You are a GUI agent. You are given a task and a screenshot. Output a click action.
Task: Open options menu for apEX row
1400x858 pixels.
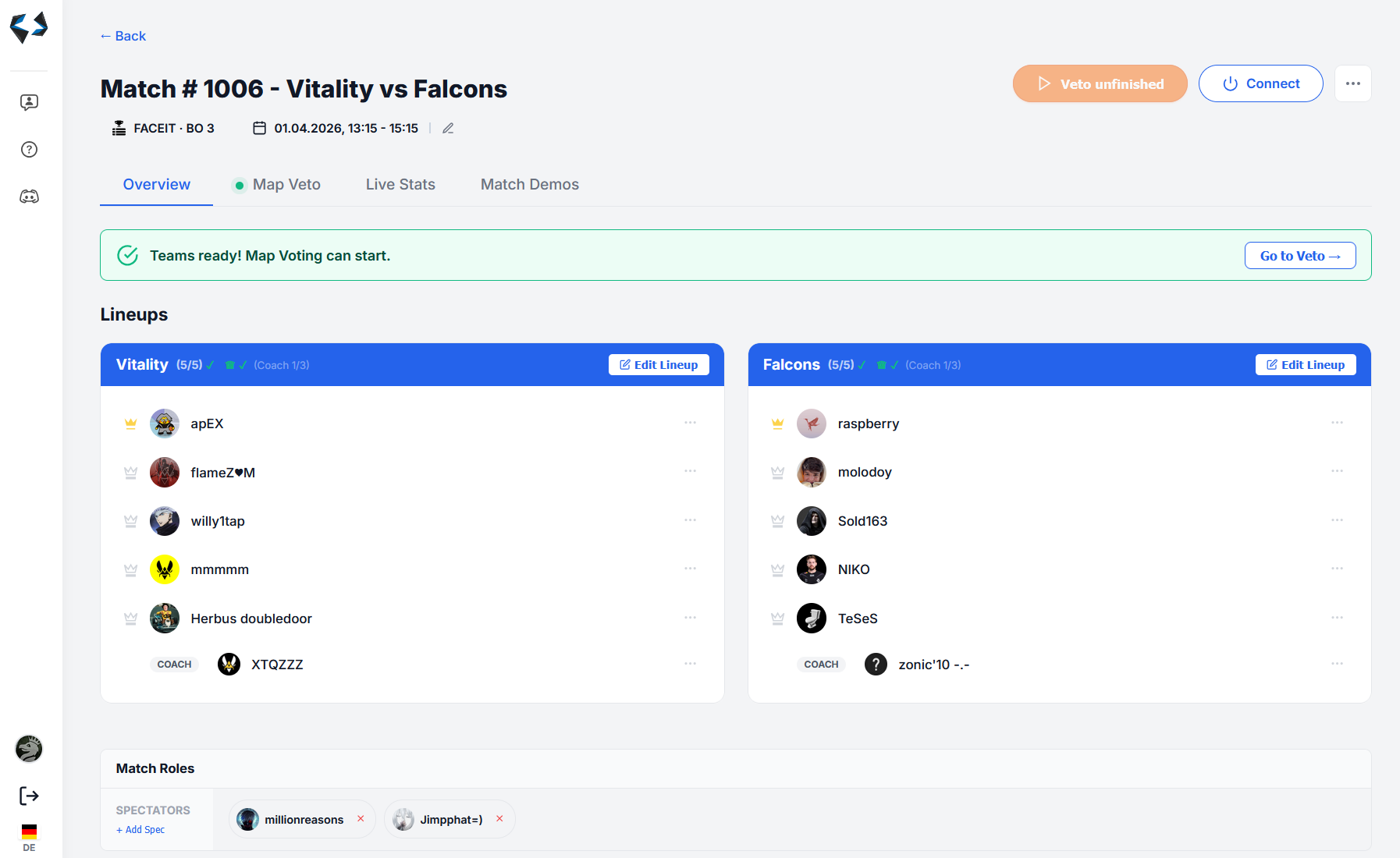690,423
